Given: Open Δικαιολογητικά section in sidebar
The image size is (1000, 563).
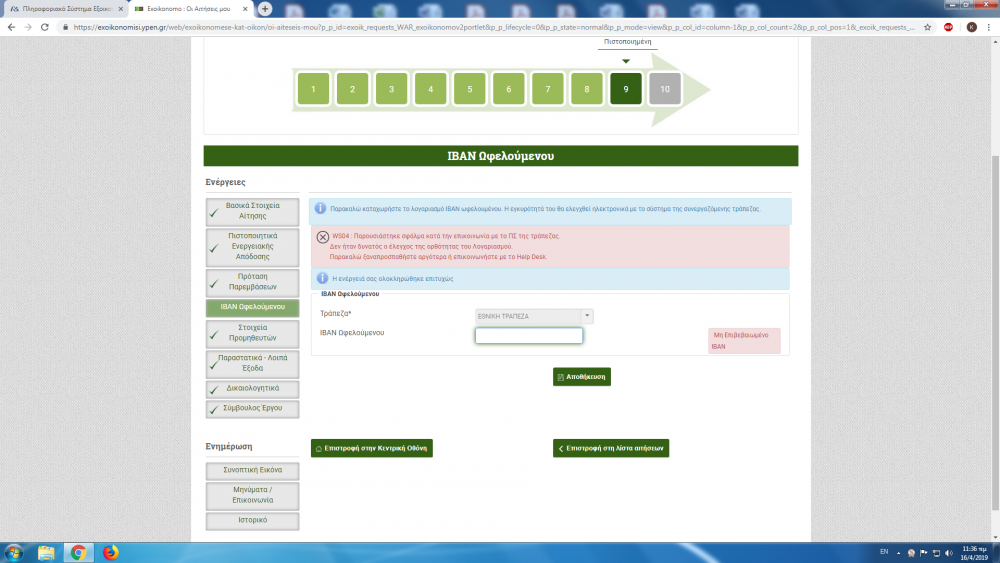Looking at the screenshot, I should [x=252, y=388].
